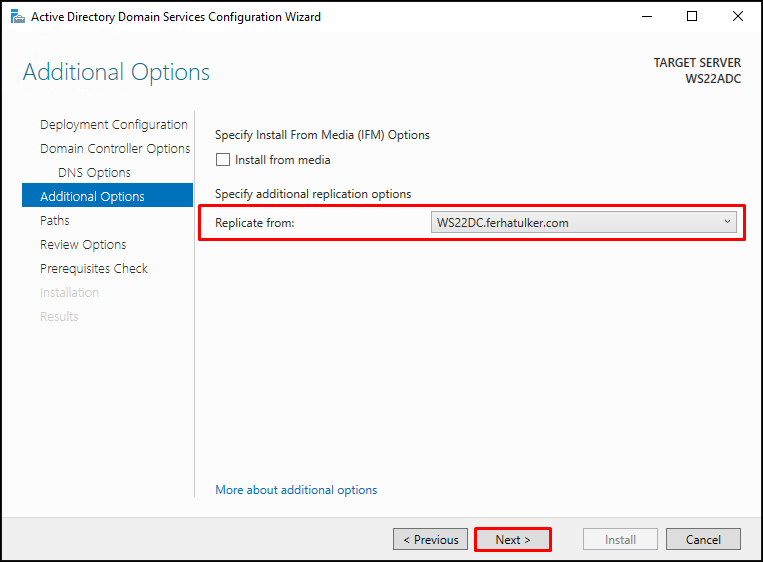Go to the Deployment Configuration step
This screenshot has width=763, height=562.
coord(113,125)
